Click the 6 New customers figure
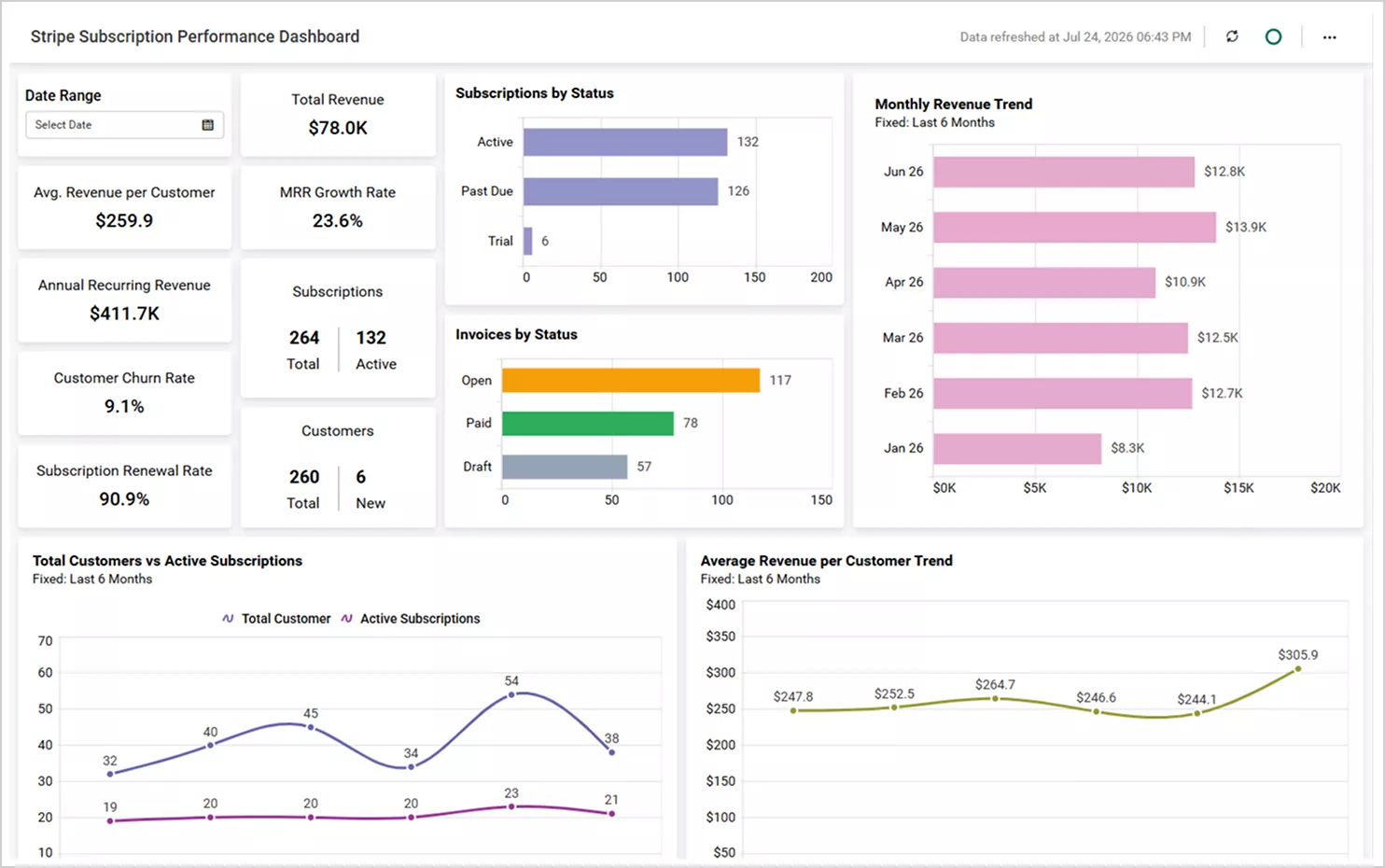 pos(360,477)
